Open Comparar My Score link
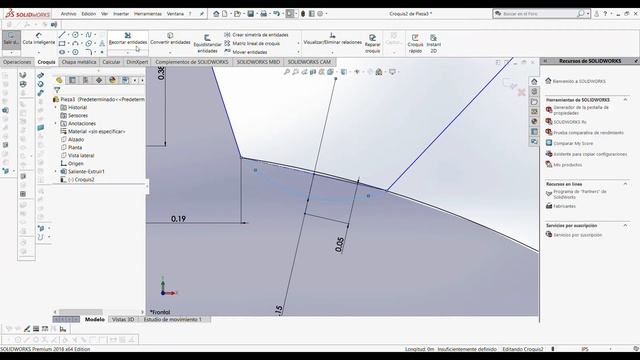The width and height of the screenshot is (640, 360). (x=569, y=143)
